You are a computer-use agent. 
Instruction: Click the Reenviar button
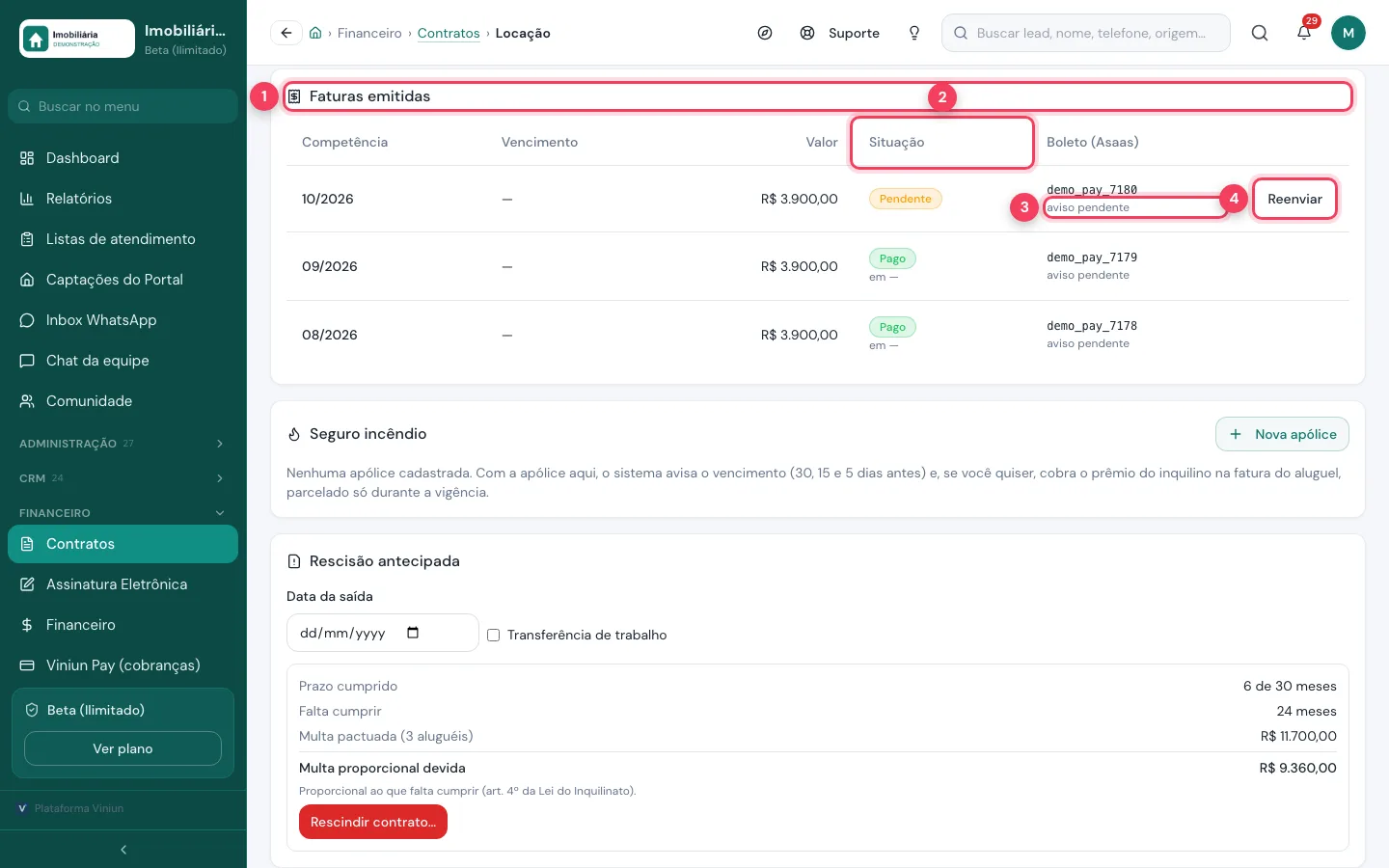pos(1294,199)
